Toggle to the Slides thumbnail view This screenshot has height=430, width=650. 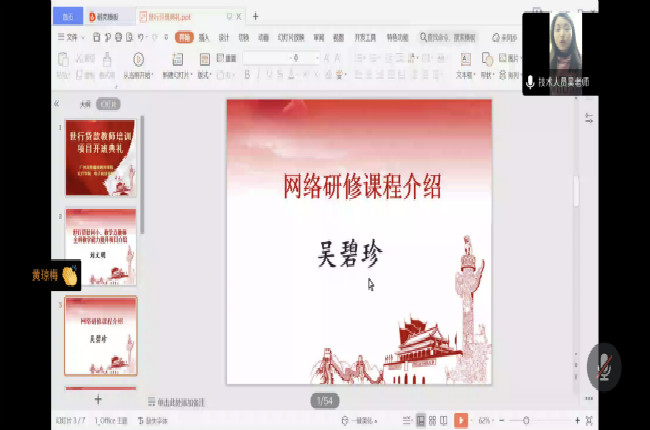click(109, 103)
